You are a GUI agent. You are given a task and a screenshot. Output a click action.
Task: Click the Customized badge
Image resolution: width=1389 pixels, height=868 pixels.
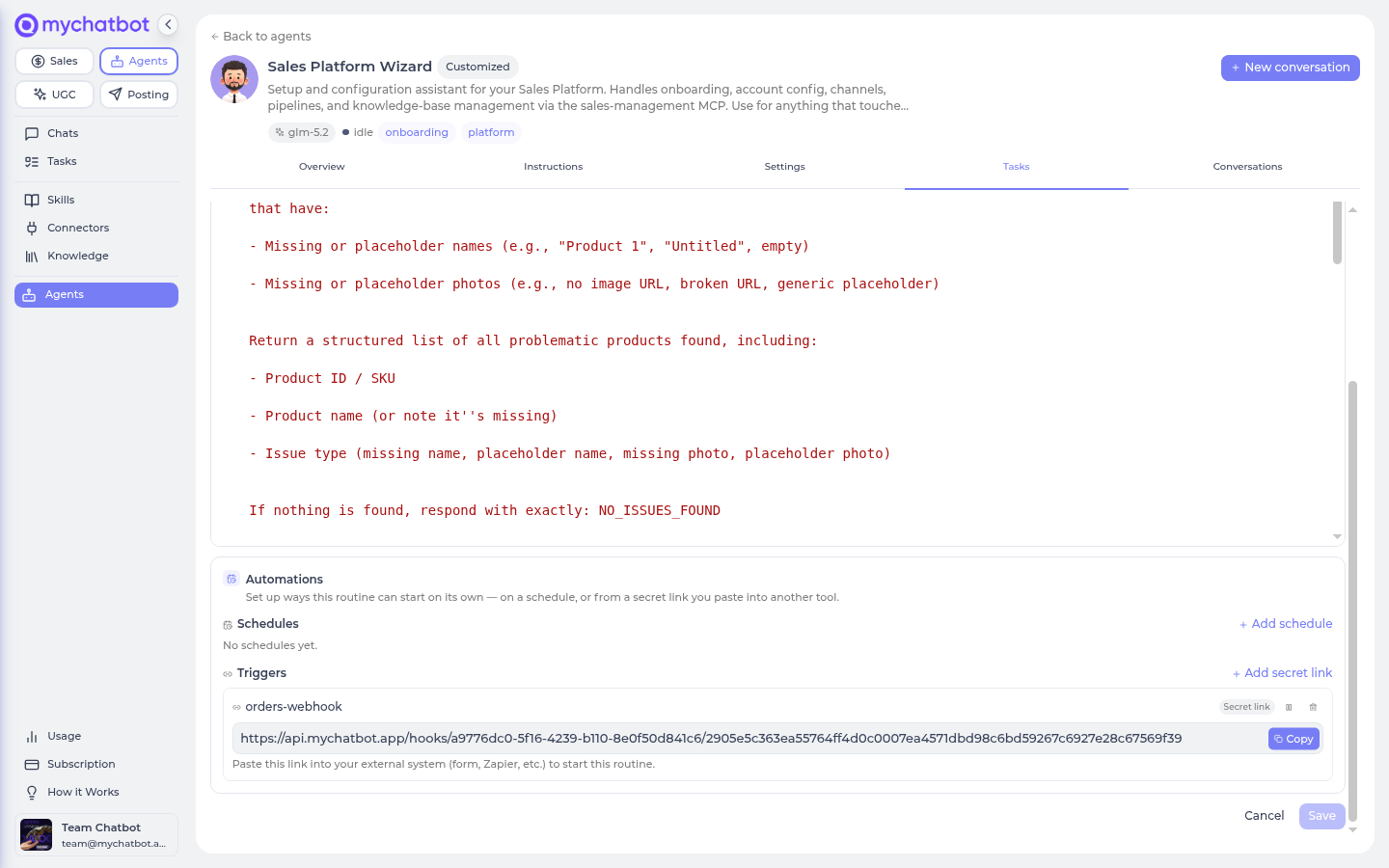477,67
